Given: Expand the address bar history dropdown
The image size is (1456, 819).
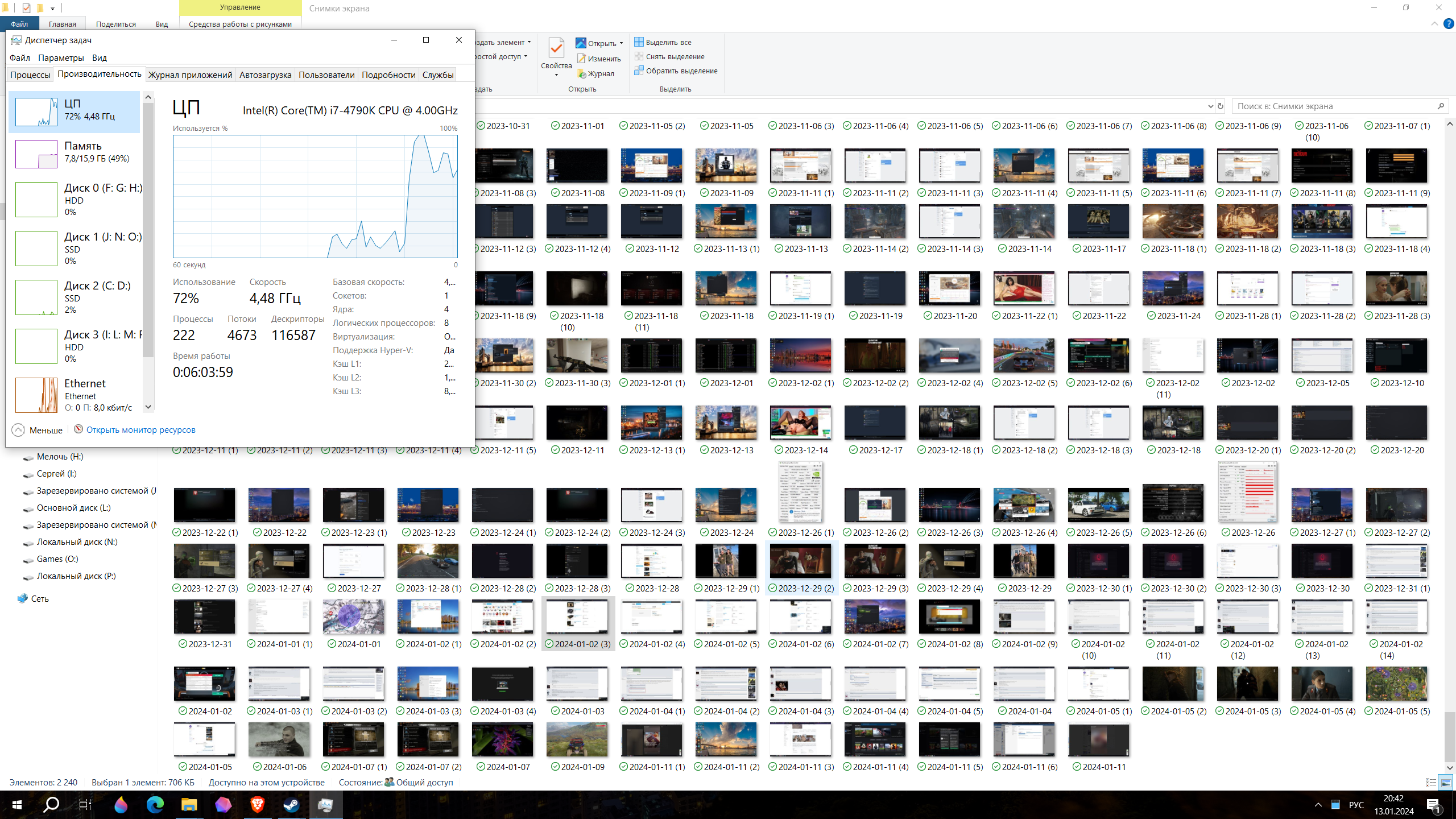Looking at the screenshot, I should click(x=1210, y=106).
